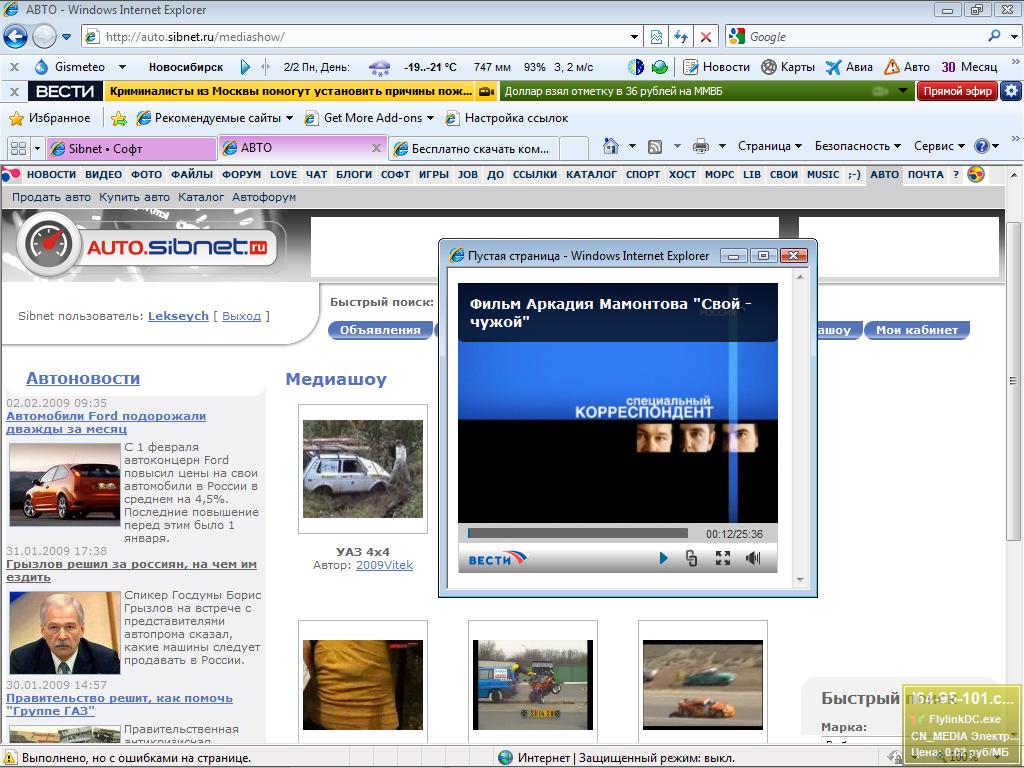Click the Print icon in the command bar

click(701, 146)
